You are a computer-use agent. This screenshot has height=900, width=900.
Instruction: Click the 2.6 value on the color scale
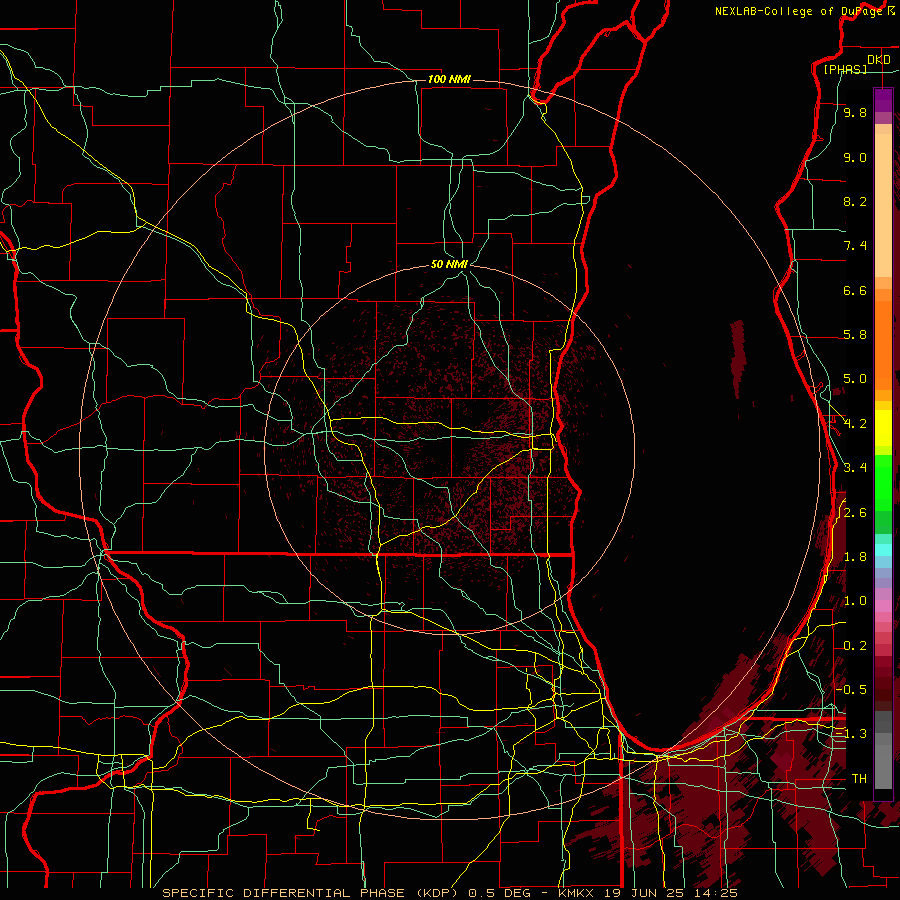click(x=855, y=513)
